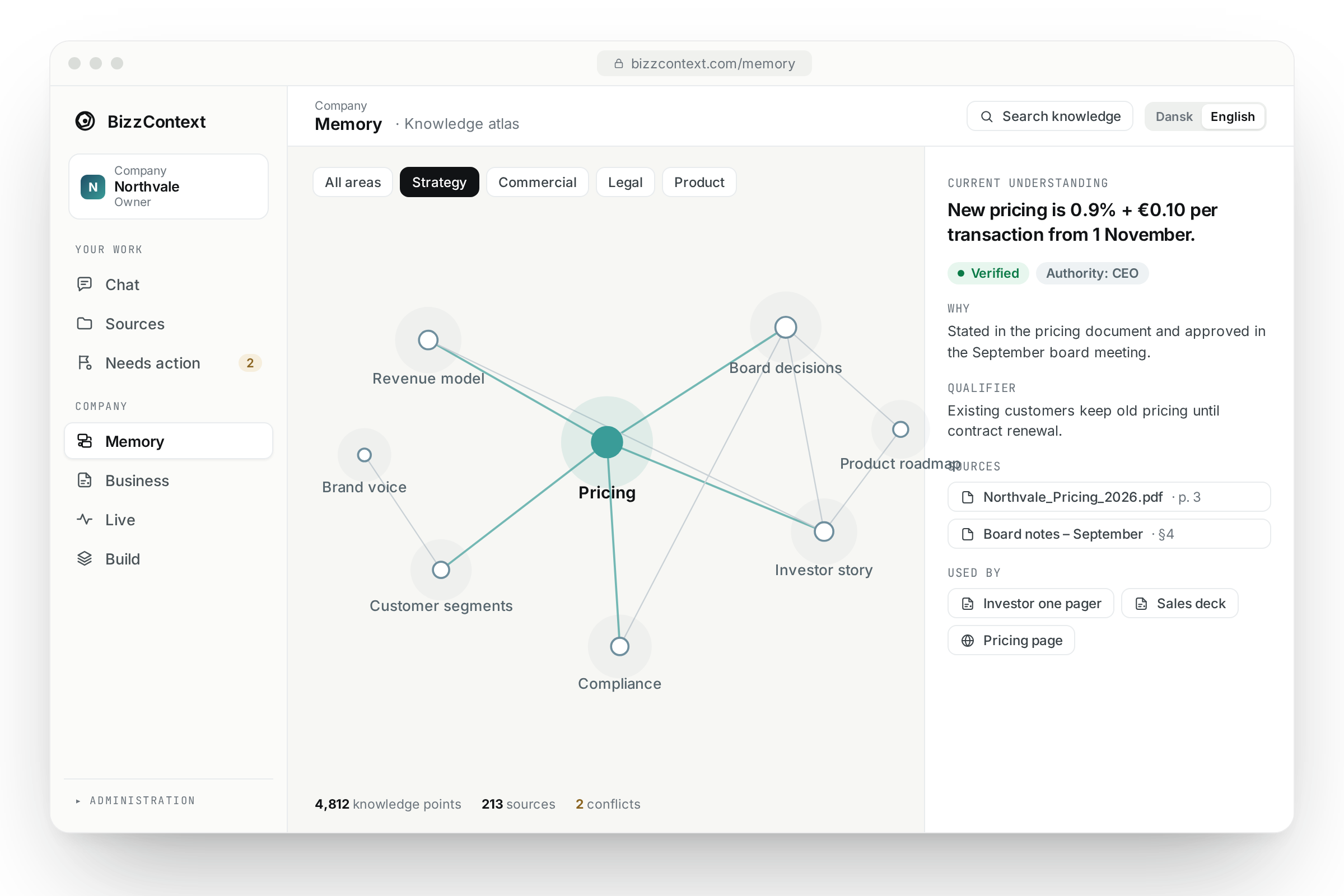Image resolution: width=1344 pixels, height=896 pixels.
Task: Click the file icon of Northvale_Pricing_2026.pdf
Action: pyautogui.click(x=968, y=497)
